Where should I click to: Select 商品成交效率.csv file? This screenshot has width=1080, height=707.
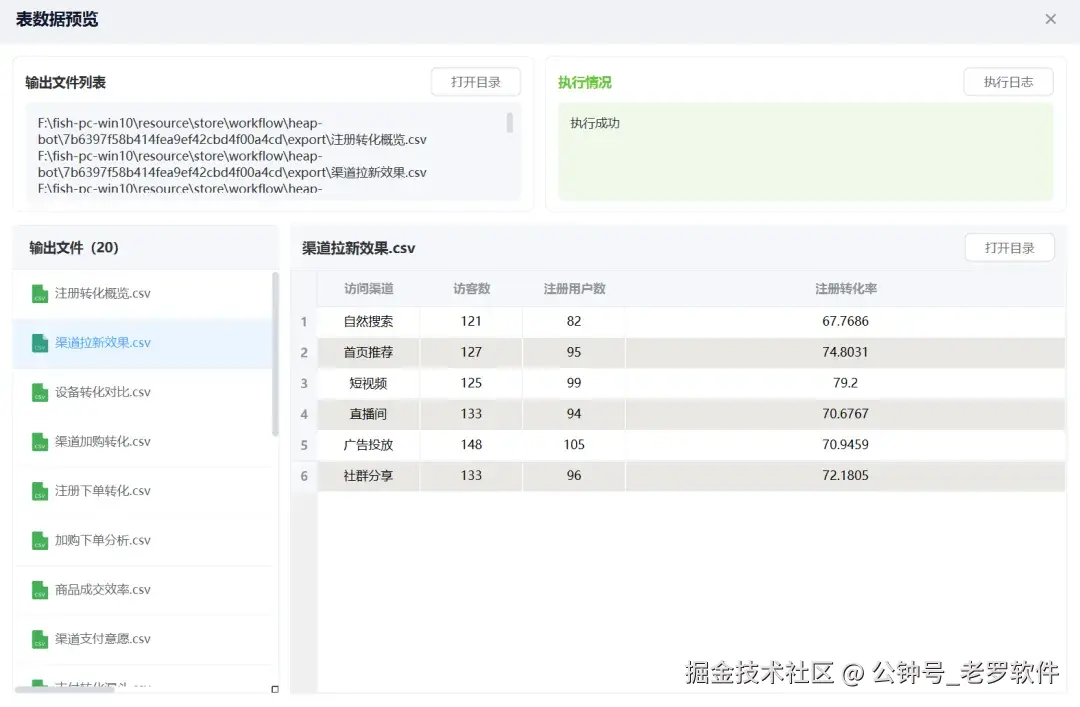point(143,590)
